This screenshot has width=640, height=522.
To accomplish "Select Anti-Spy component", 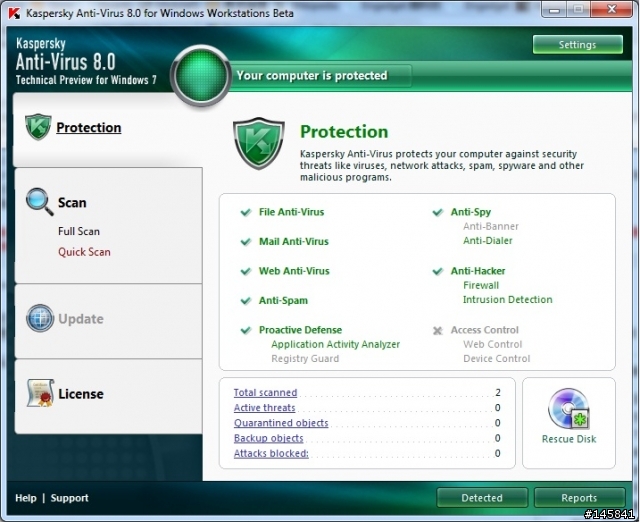I will [x=471, y=212].
